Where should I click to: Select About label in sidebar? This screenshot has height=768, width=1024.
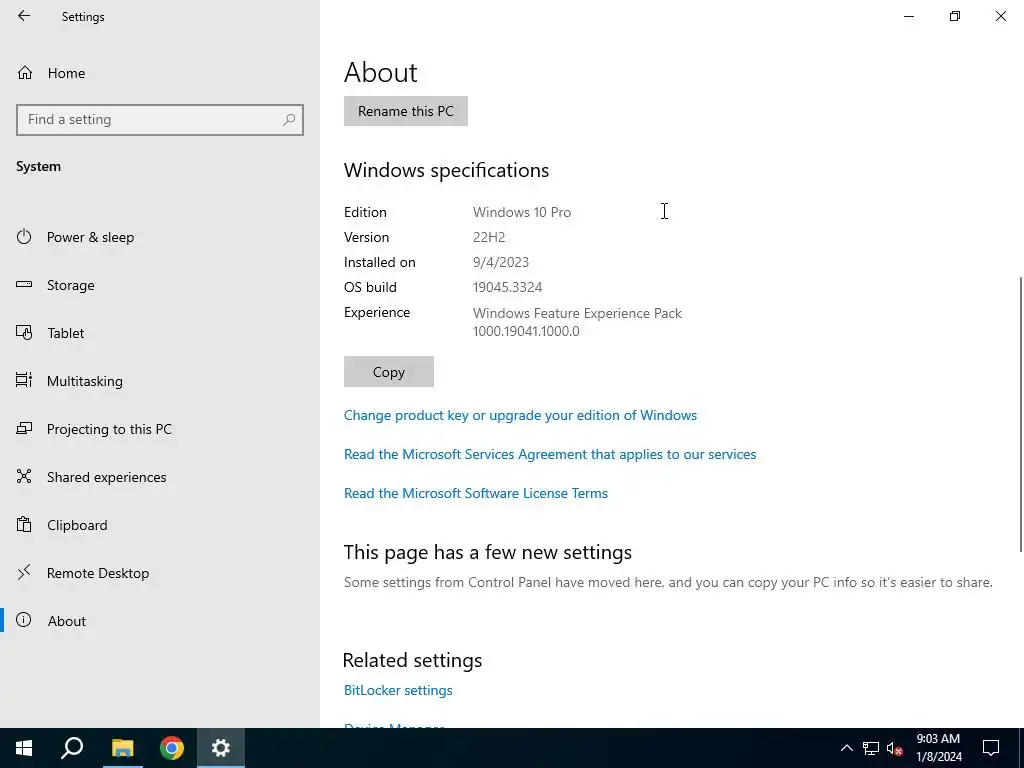pos(67,621)
